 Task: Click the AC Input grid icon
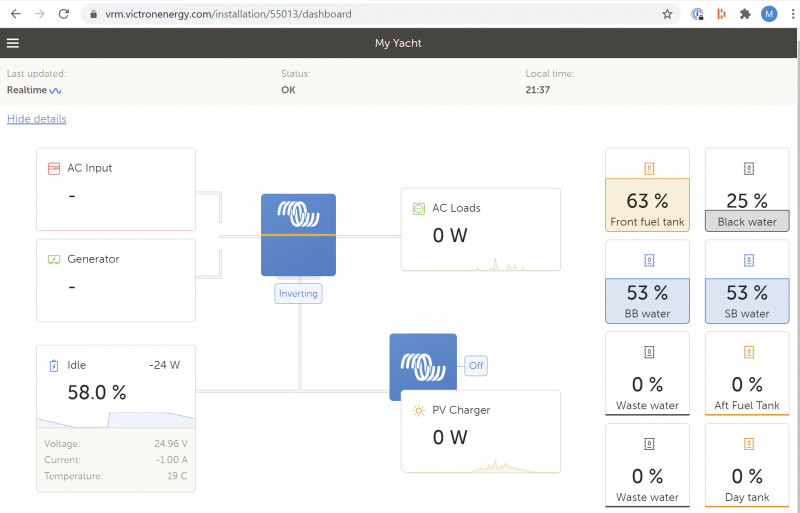54,168
